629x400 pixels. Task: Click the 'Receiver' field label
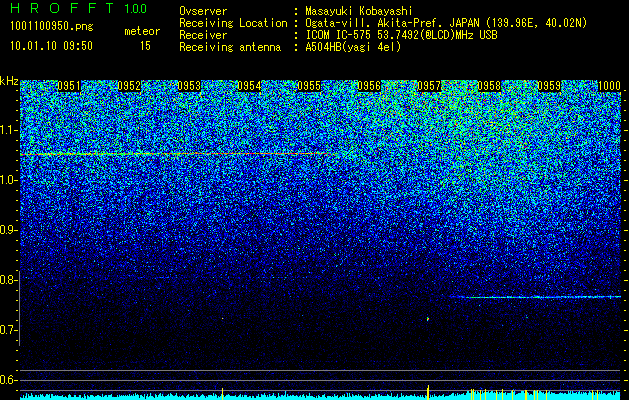[203, 35]
